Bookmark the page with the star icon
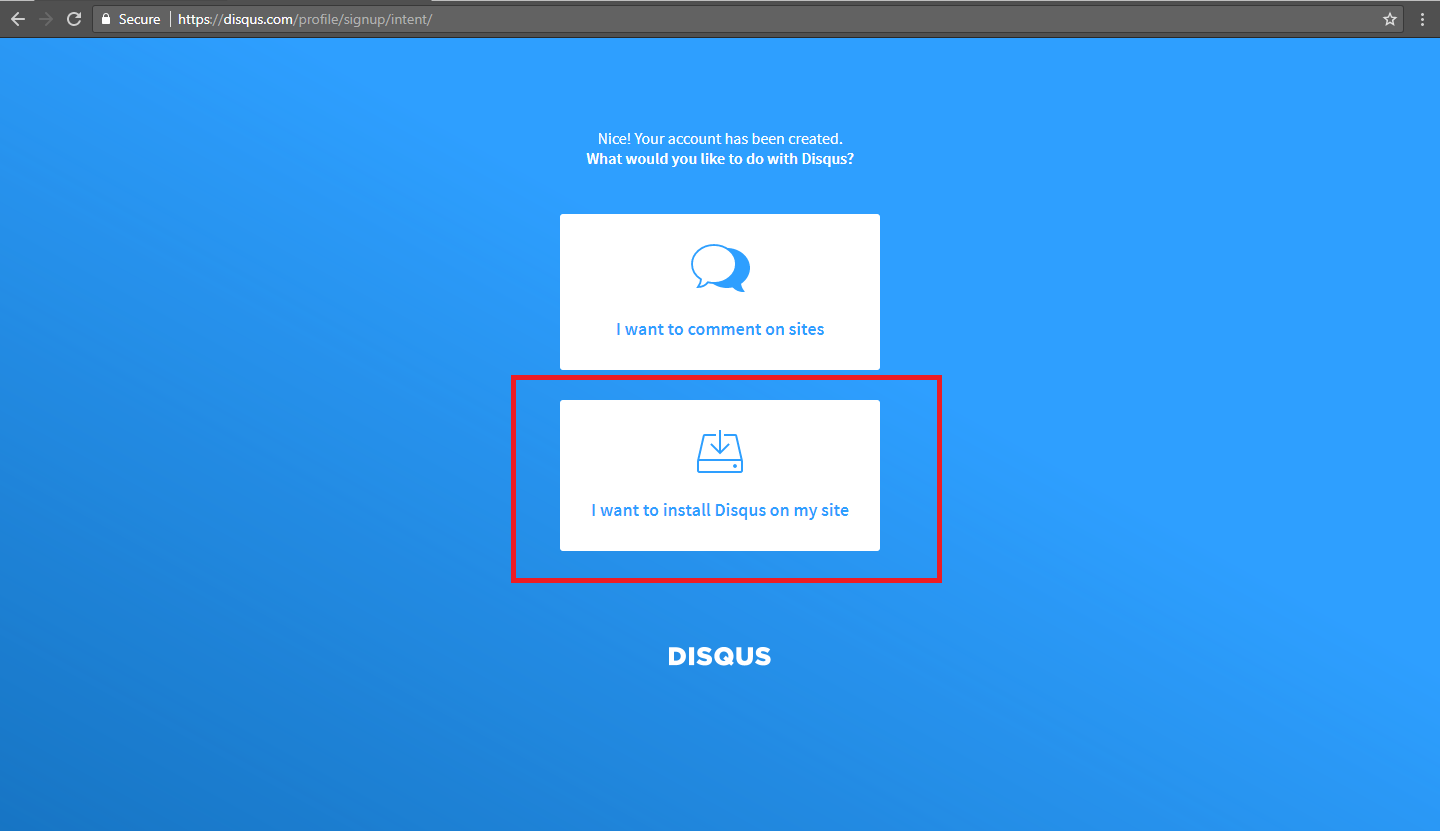The width and height of the screenshot is (1440, 831). [x=1390, y=19]
